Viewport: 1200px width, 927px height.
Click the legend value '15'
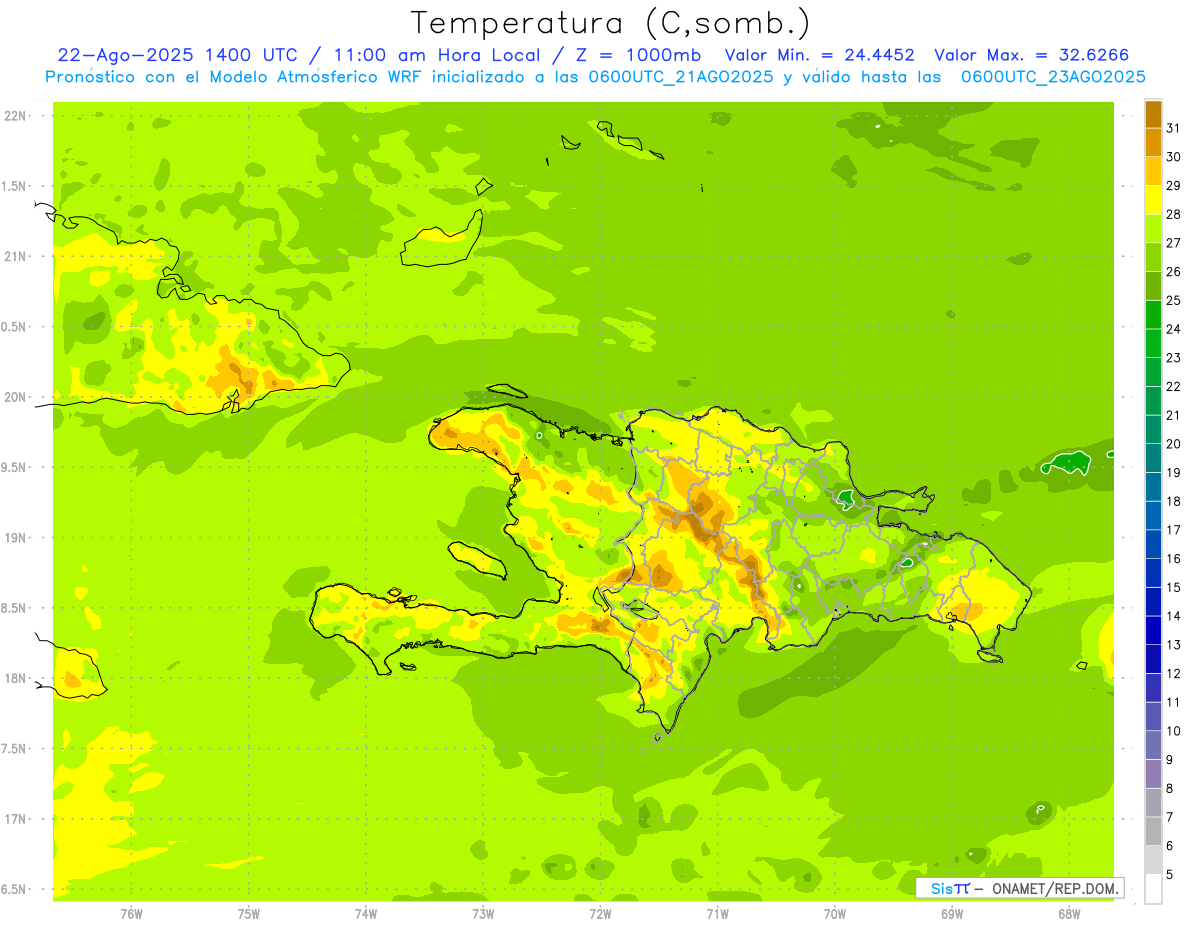point(1174,587)
